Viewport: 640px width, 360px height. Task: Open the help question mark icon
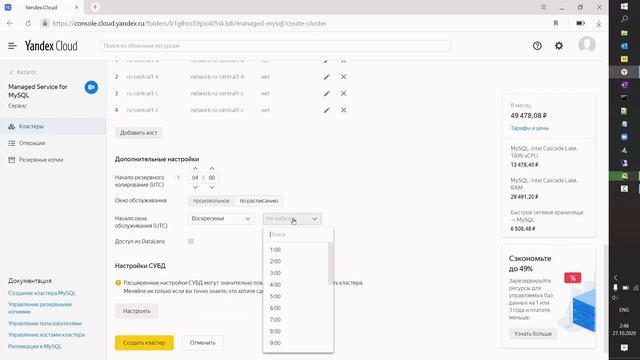pyautogui.click(x=537, y=46)
